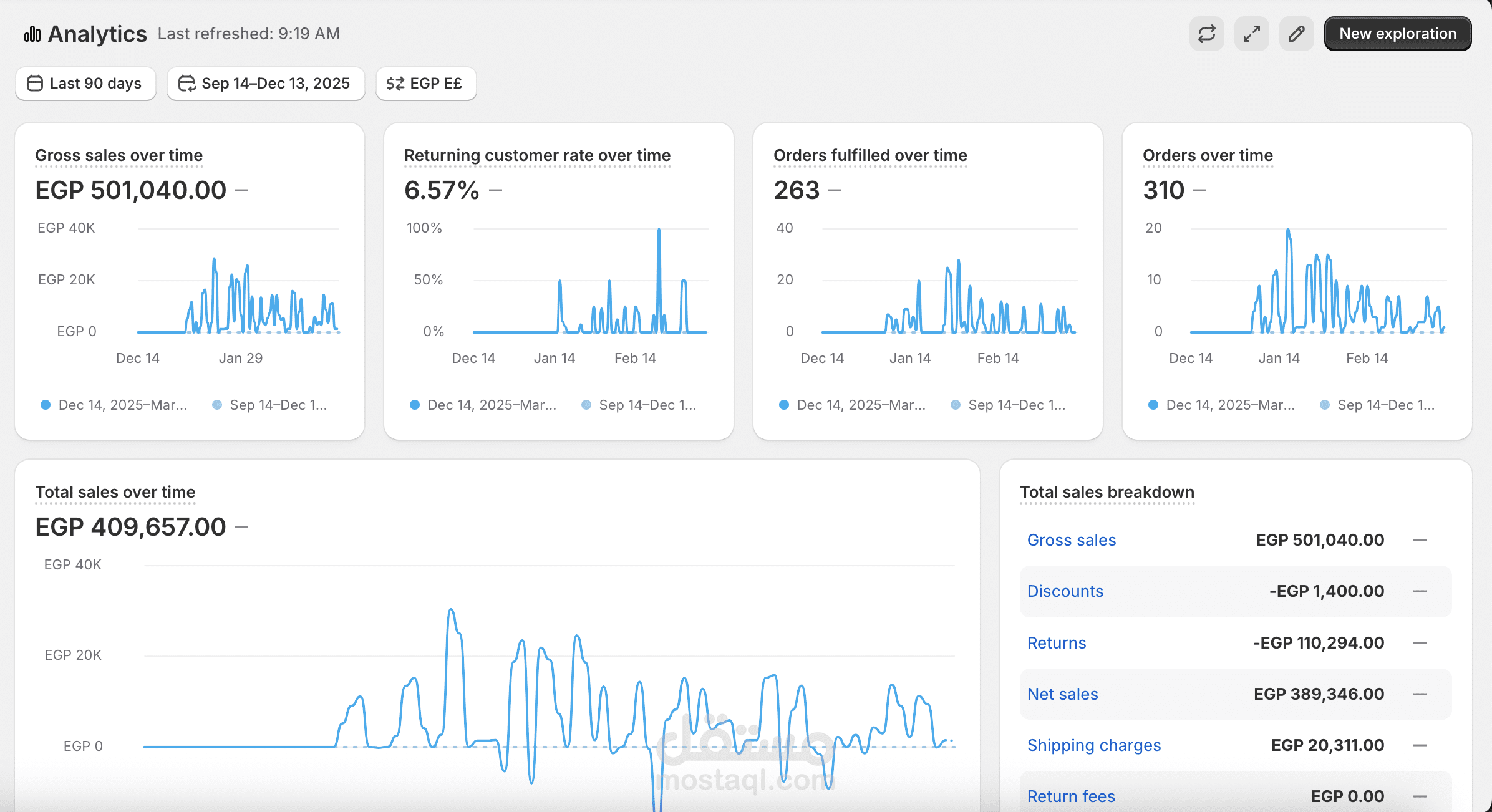Toggle Sep 14–Dec 1 legend in Orders over time
This screenshot has height=812, width=1492.
click(x=1378, y=405)
